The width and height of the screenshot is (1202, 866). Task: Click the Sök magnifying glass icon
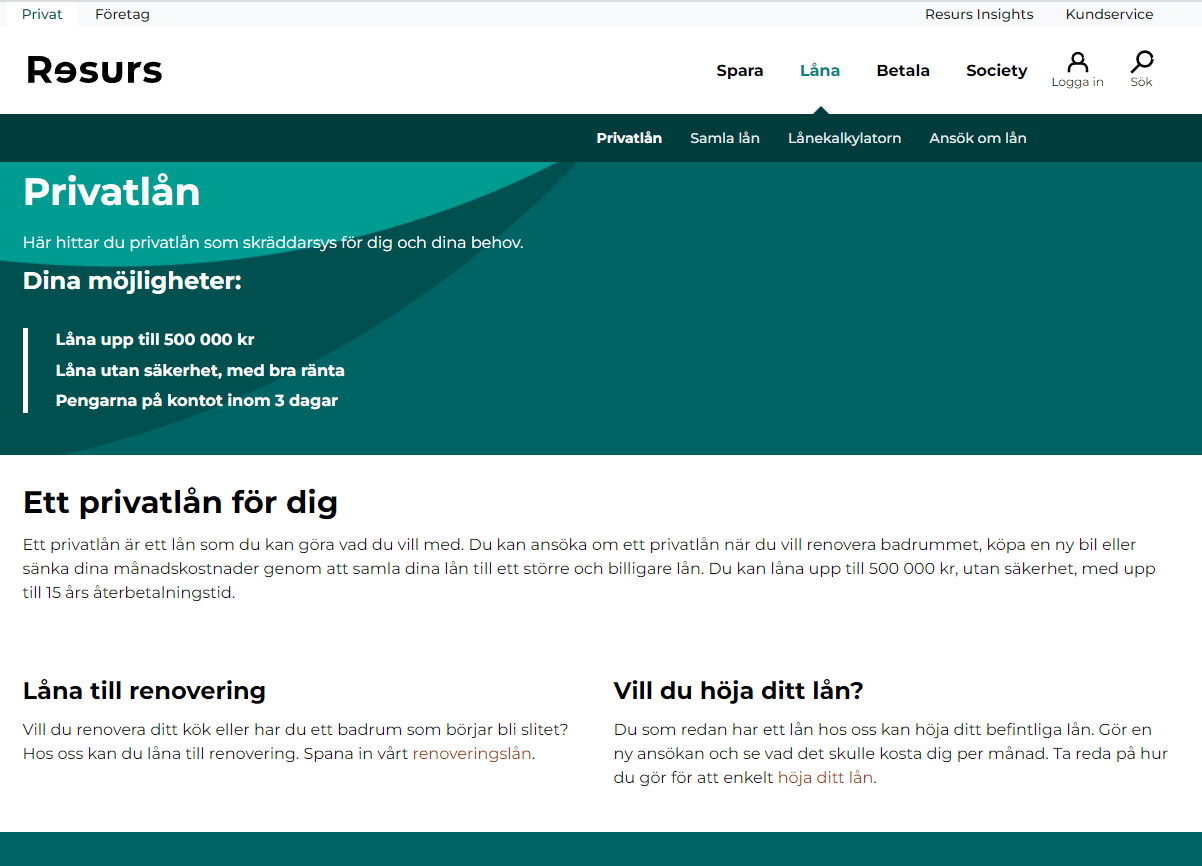click(1141, 63)
